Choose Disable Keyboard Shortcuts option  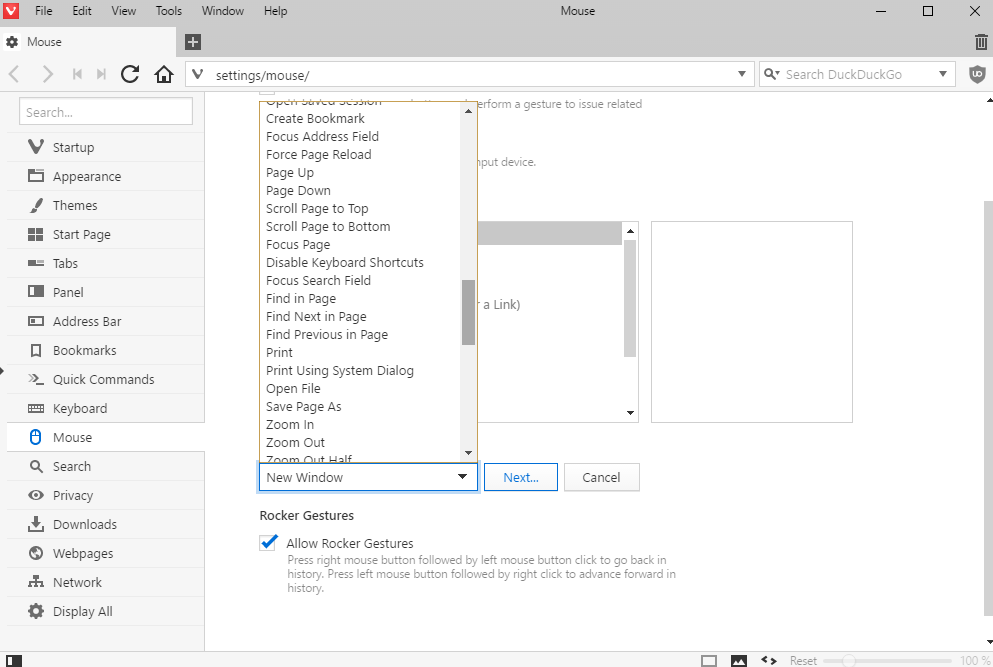coord(360,262)
